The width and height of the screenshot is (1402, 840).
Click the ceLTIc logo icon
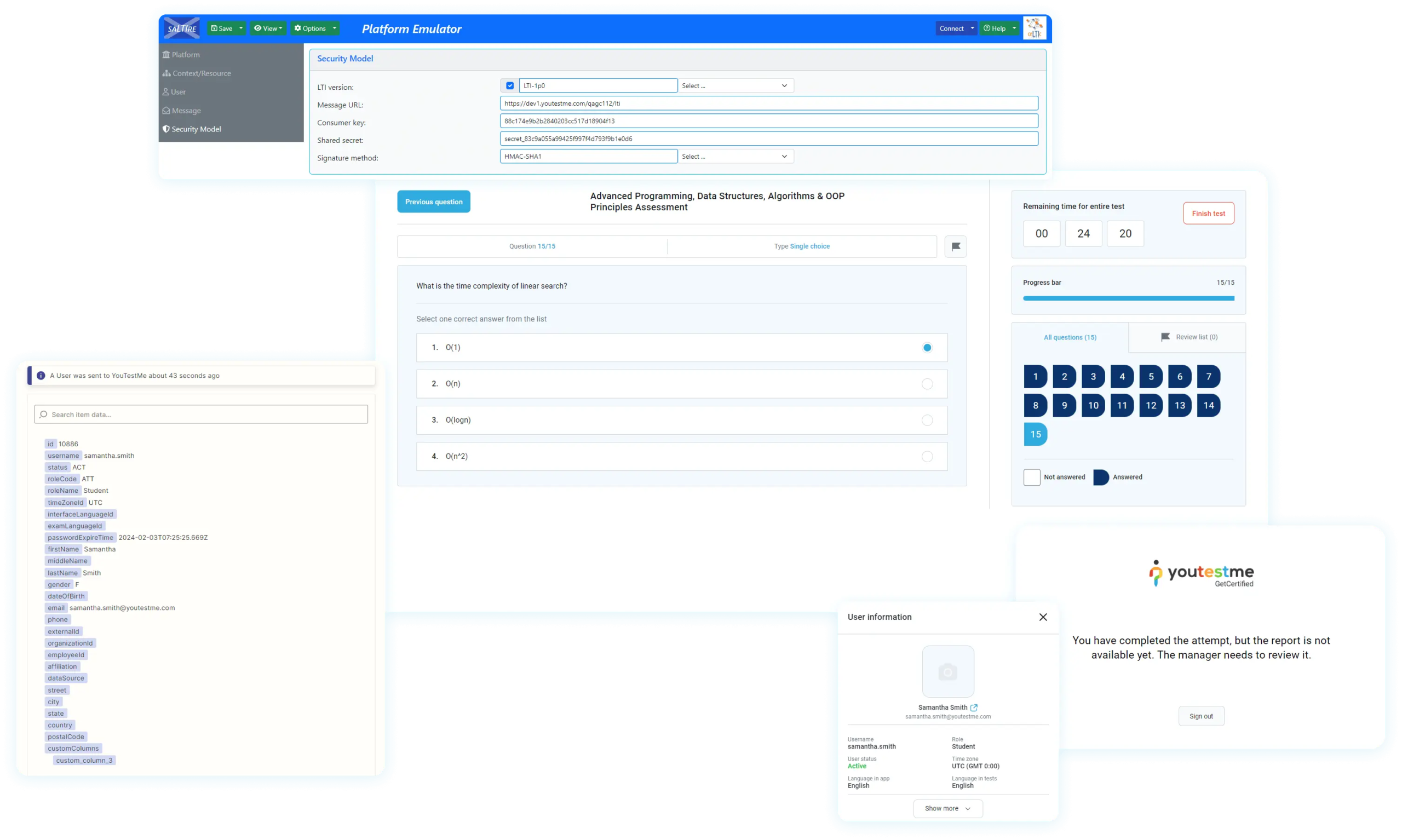1034,28
